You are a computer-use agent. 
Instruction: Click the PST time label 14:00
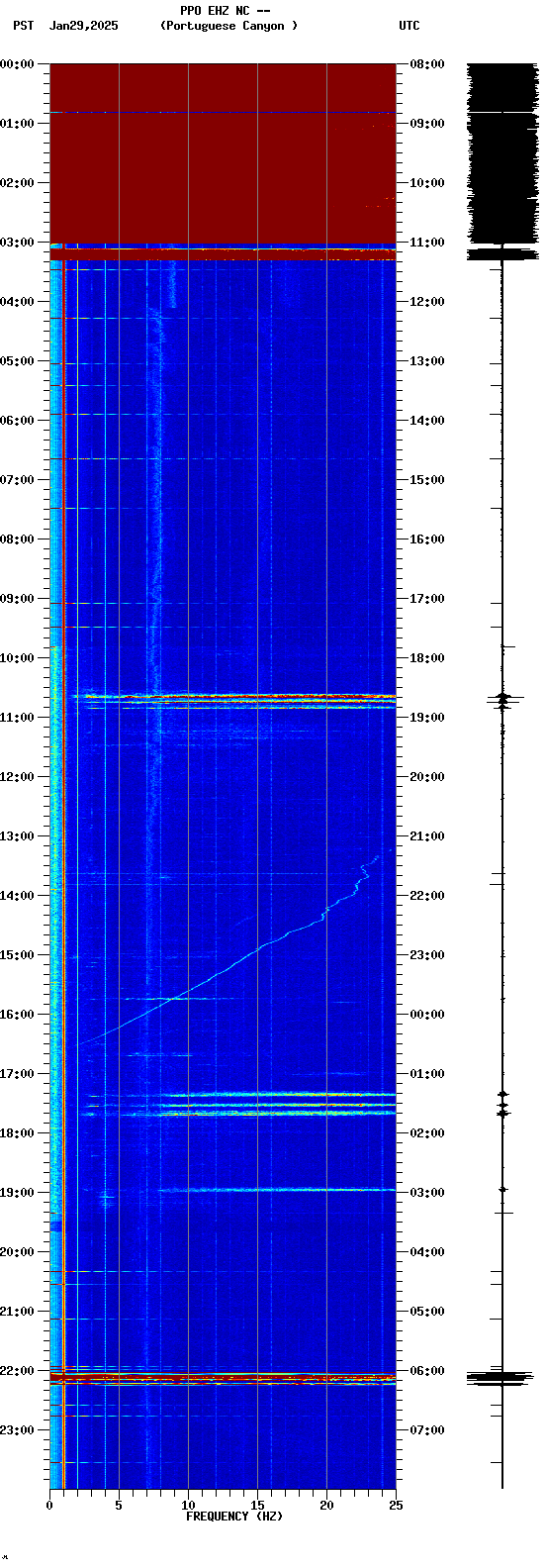pyautogui.click(x=18, y=895)
